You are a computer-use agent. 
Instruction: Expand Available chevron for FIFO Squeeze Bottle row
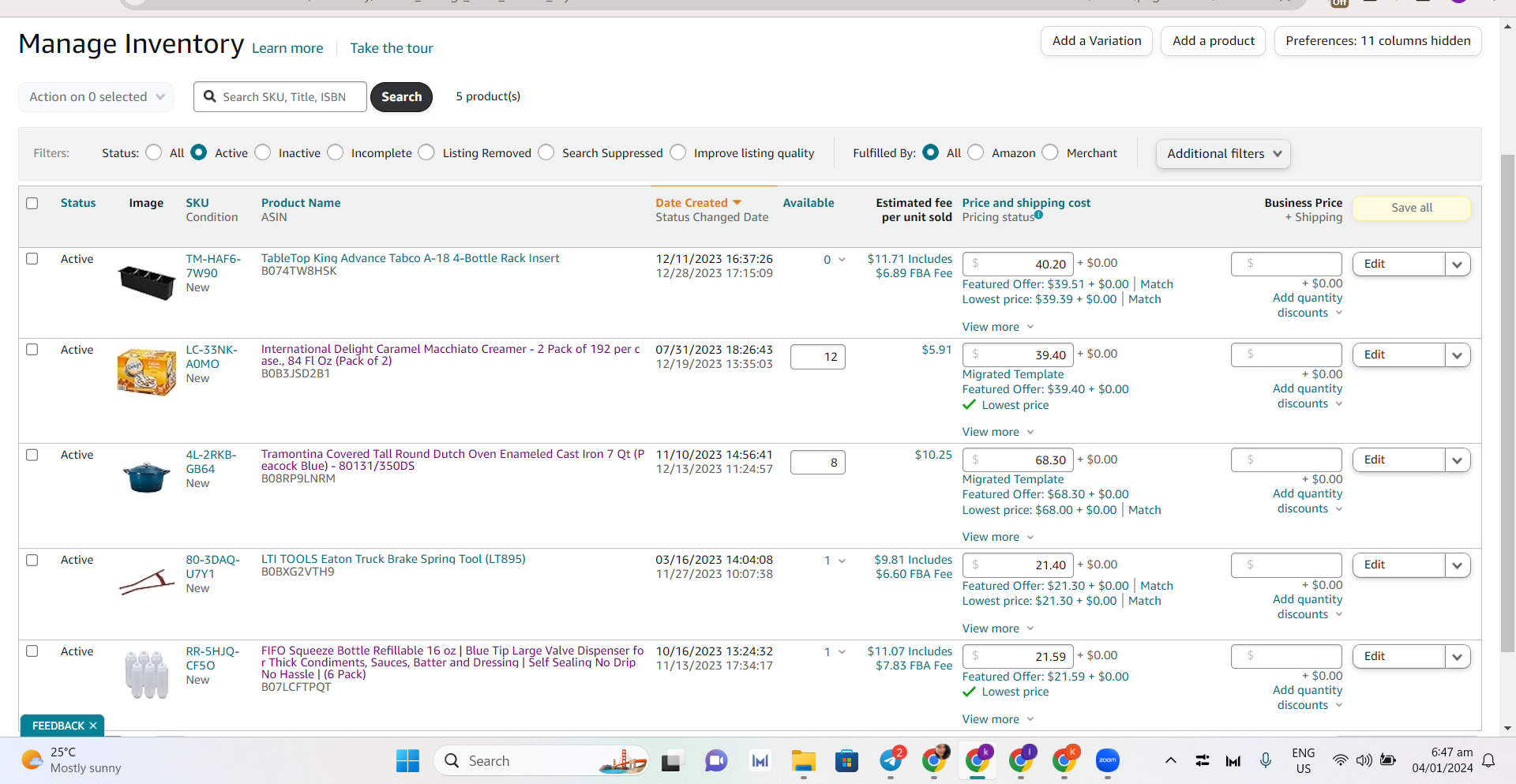tap(842, 652)
